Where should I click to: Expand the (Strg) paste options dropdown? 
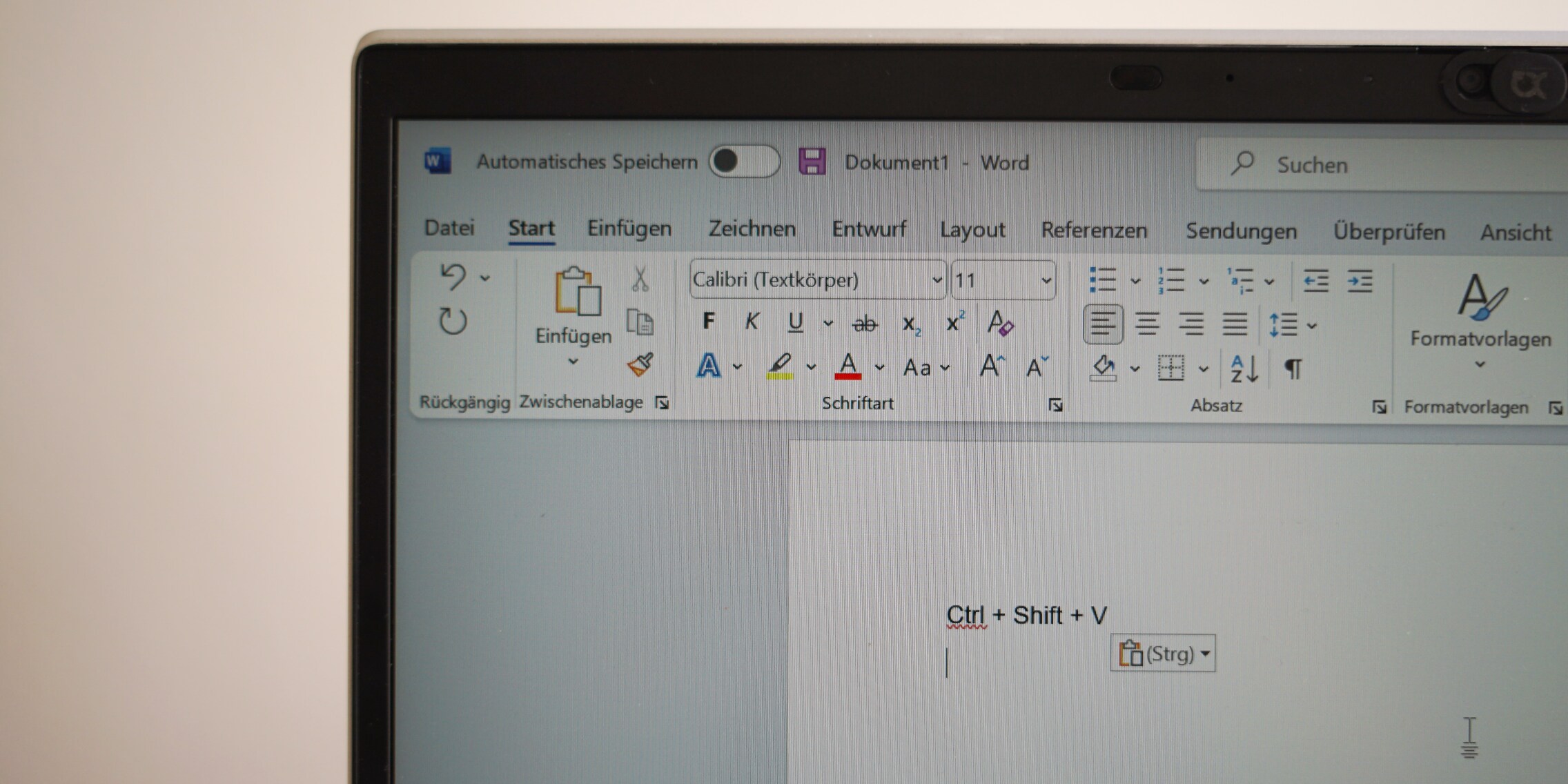[1205, 652]
